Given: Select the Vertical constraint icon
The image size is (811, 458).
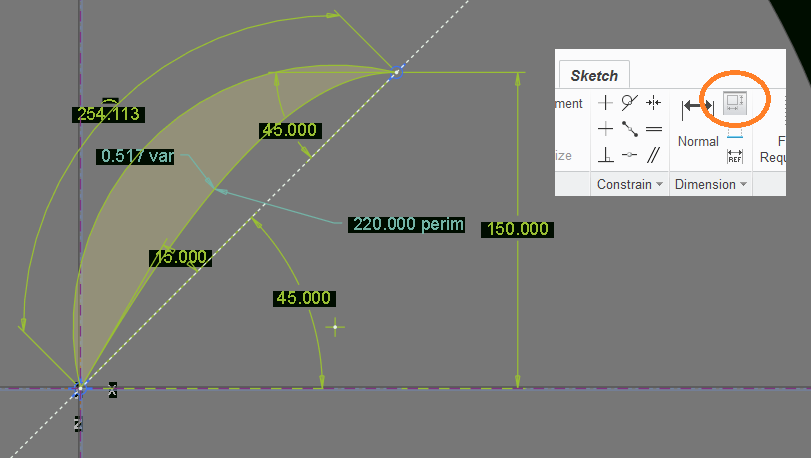Looking at the screenshot, I should [x=605, y=102].
